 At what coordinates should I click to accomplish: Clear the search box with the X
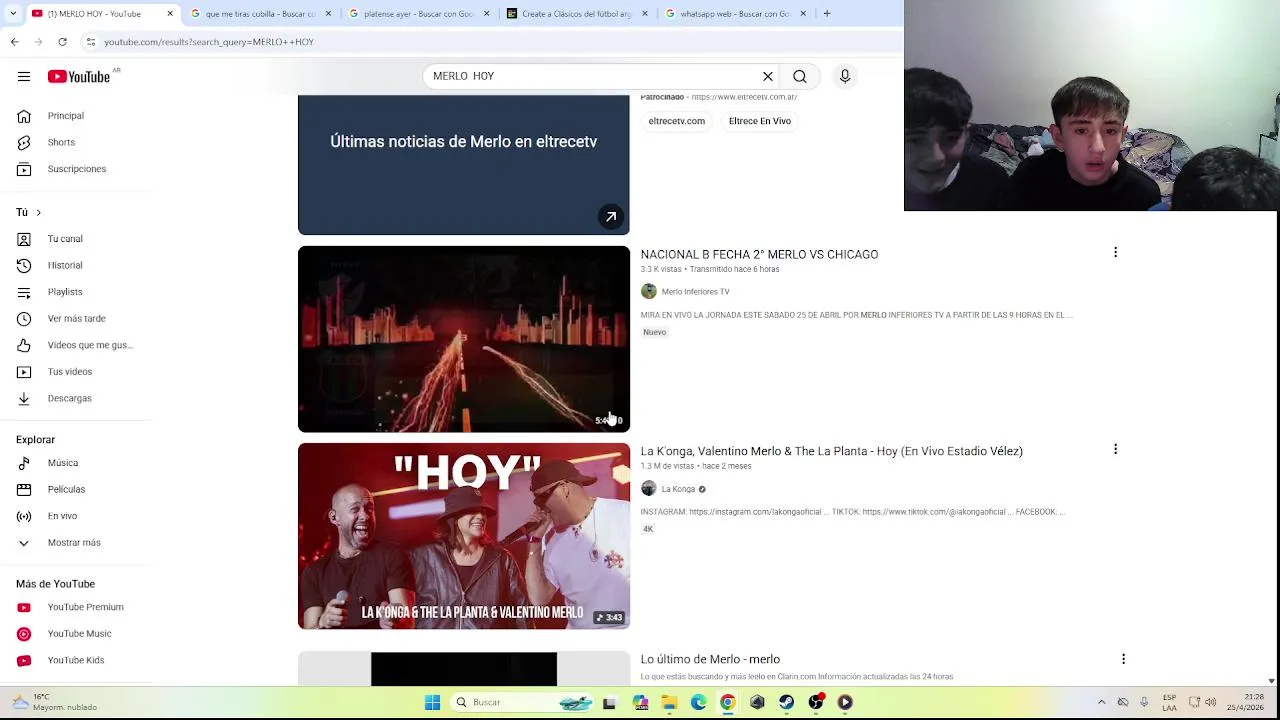(x=768, y=76)
